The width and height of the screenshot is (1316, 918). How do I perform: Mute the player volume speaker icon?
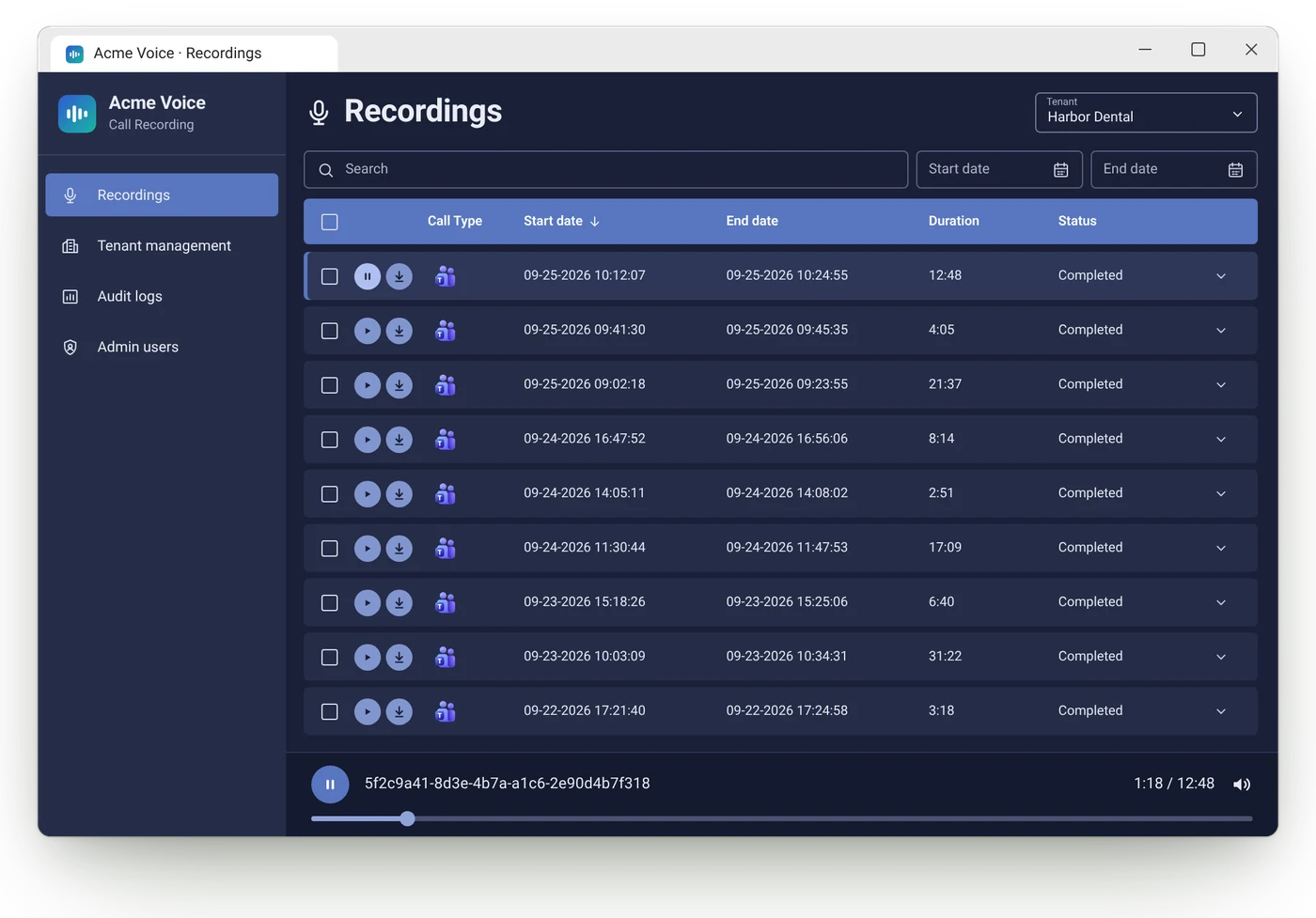coord(1242,785)
